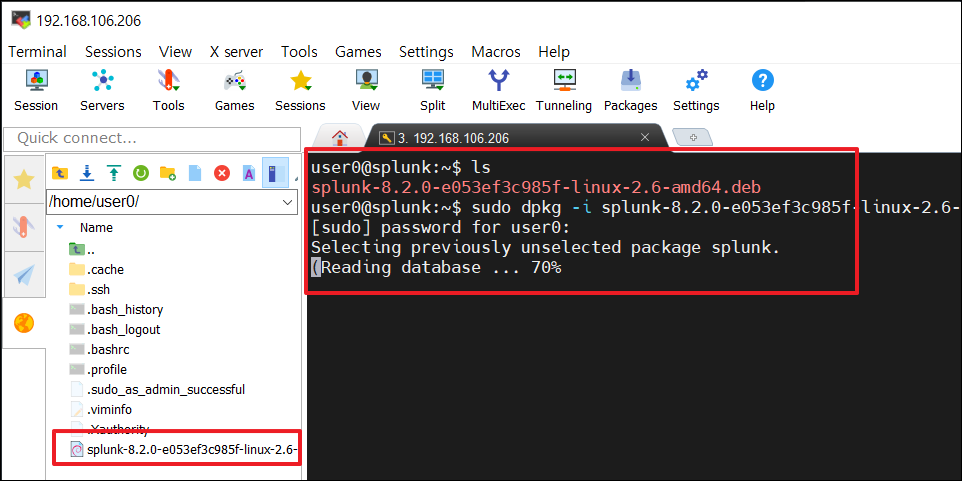Click the View toolbar icon
The height and width of the screenshot is (481, 962).
point(366,90)
